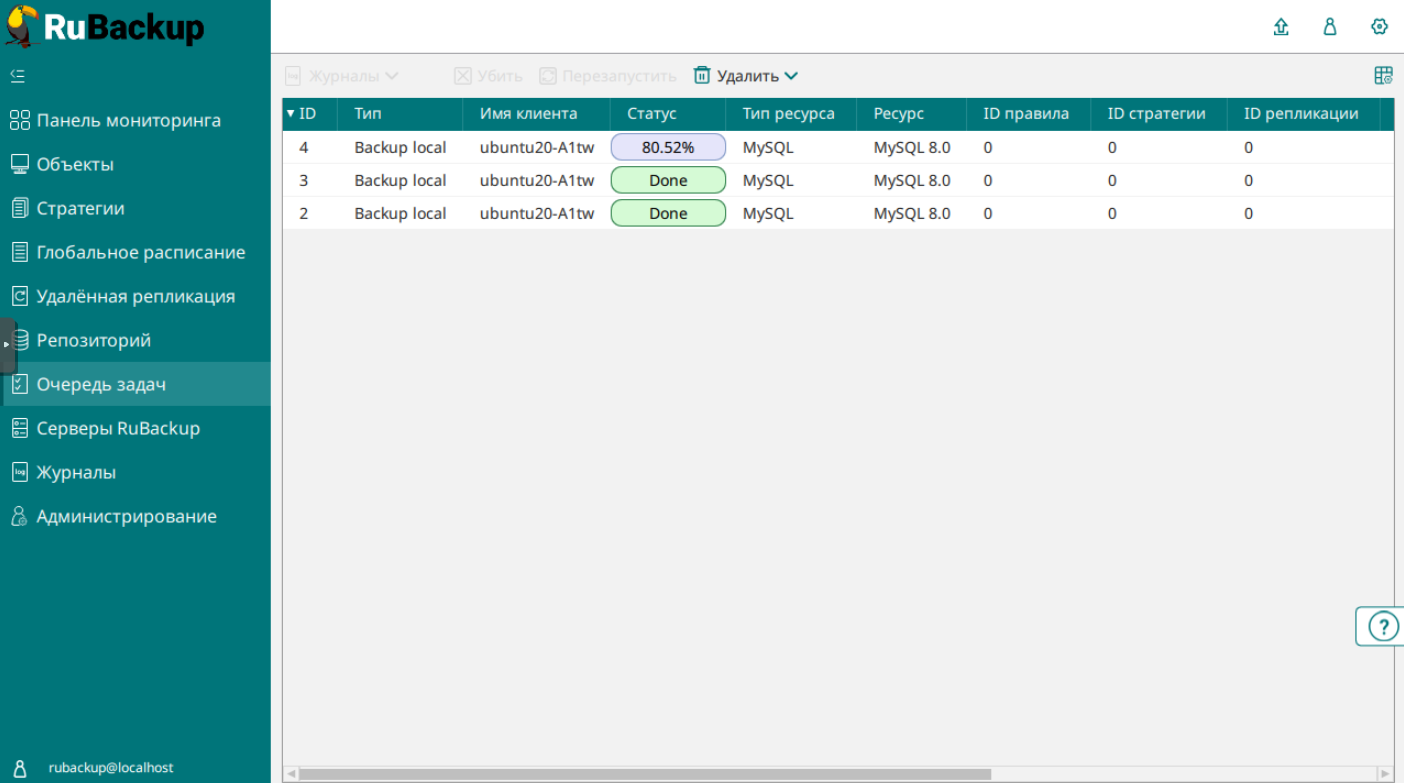Open the user profile icon in top bar

1330,27
